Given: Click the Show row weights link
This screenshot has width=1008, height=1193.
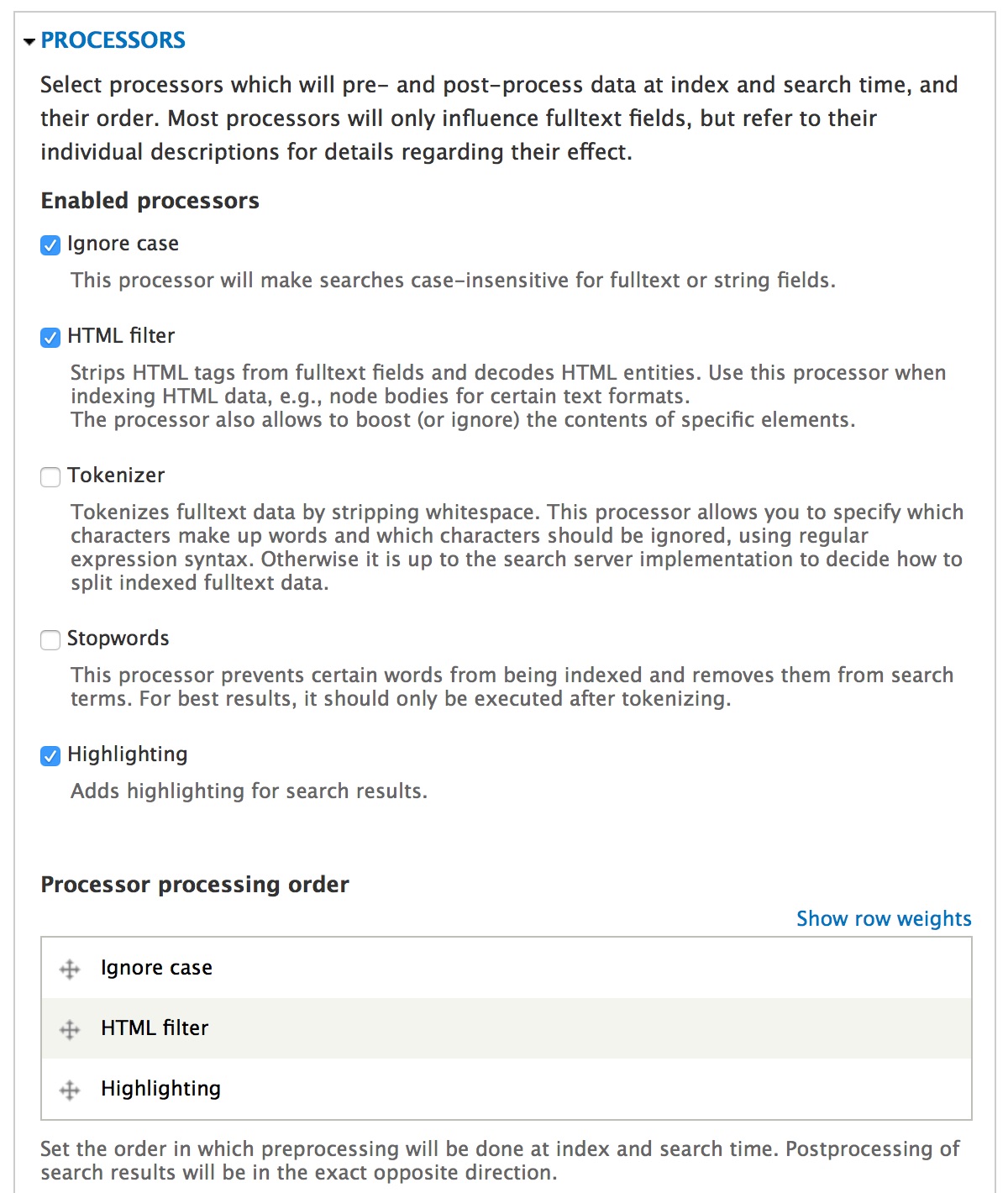Looking at the screenshot, I should point(884,918).
